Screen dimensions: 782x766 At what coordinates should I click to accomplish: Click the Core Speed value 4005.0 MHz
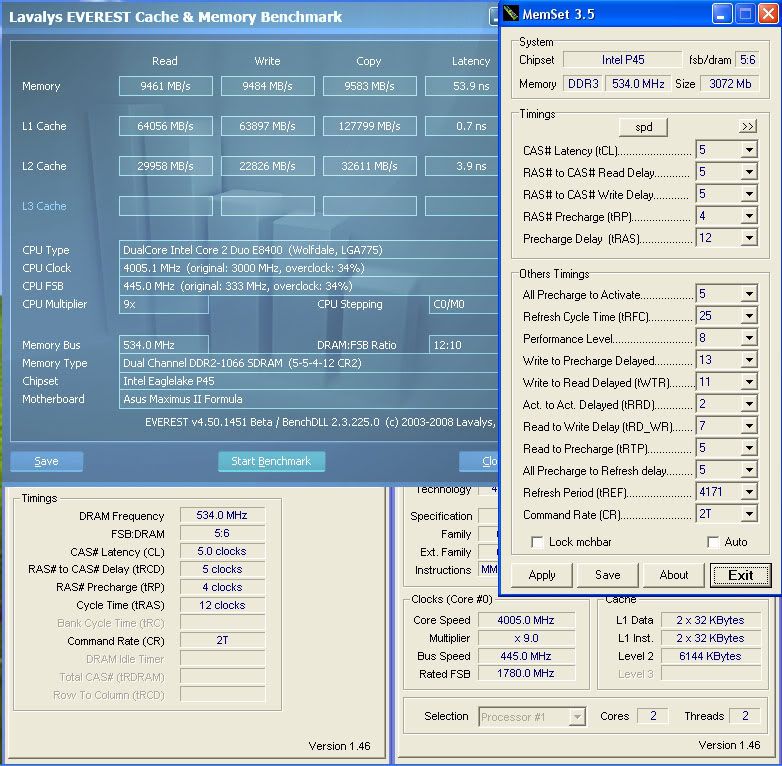tap(526, 620)
